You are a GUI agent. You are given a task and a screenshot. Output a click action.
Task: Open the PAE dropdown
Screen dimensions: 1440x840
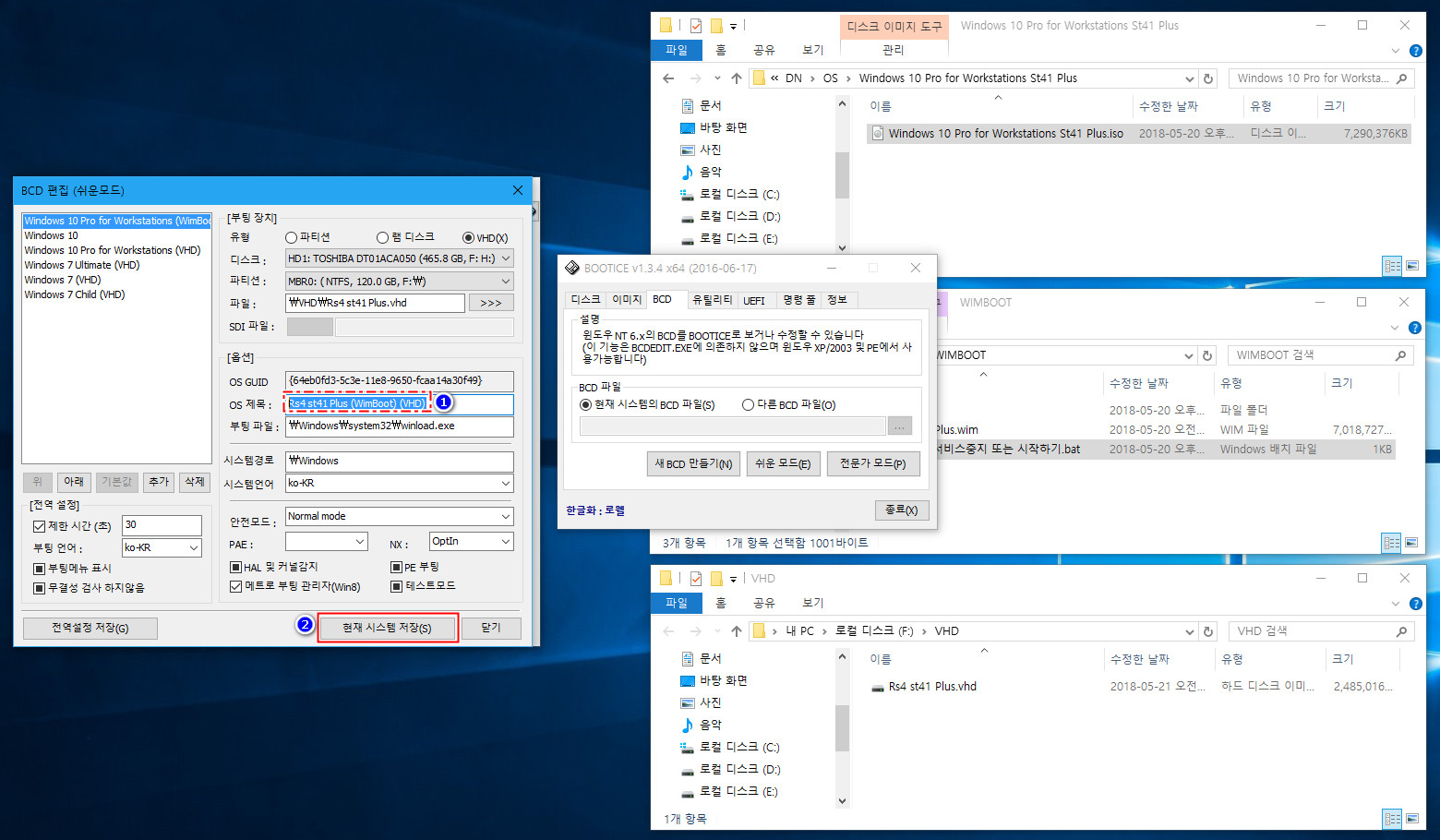pos(327,542)
